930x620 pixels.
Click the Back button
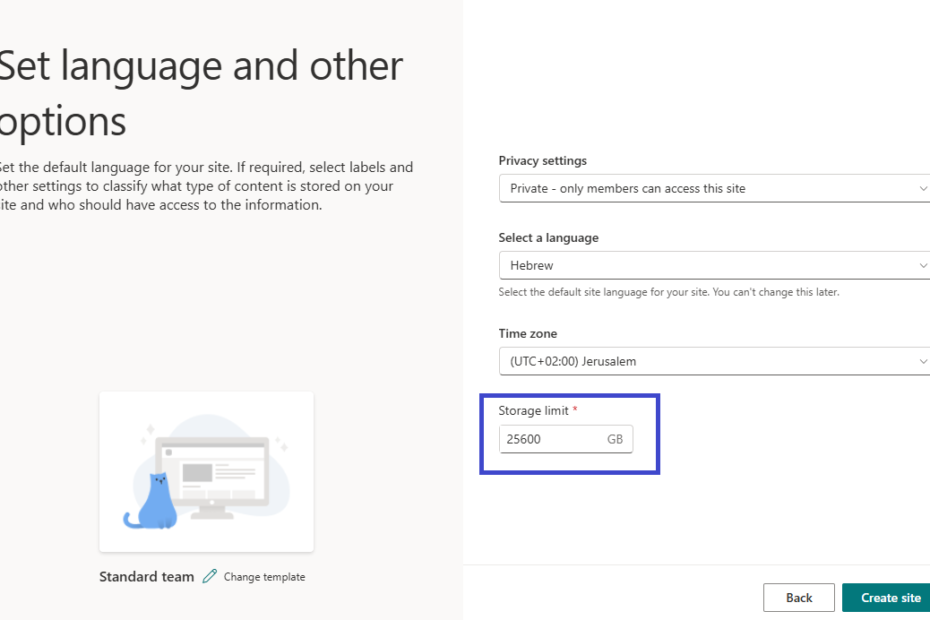(x=798, y=597)
